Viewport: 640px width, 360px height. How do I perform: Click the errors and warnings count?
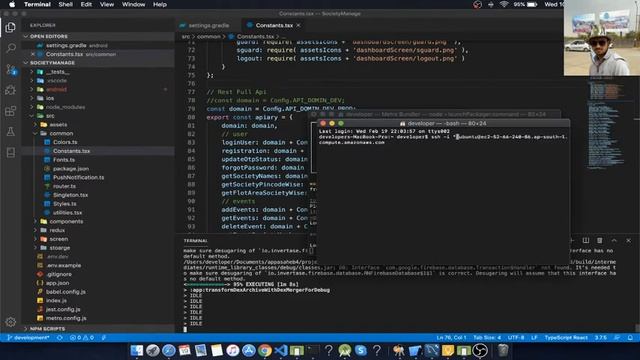coord(82,338)
